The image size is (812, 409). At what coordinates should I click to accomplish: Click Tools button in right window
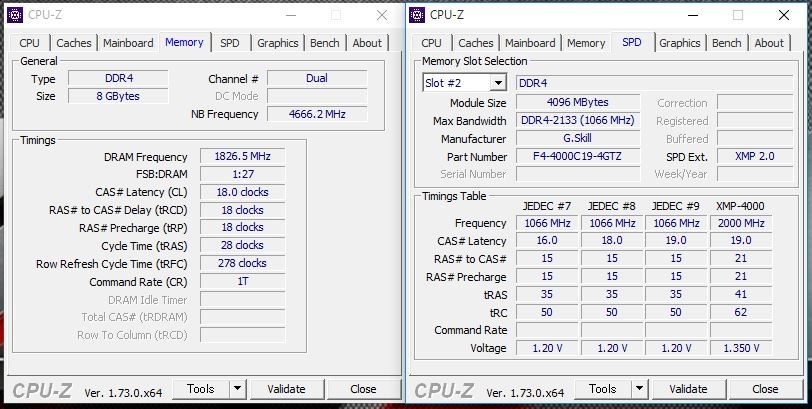603,389
